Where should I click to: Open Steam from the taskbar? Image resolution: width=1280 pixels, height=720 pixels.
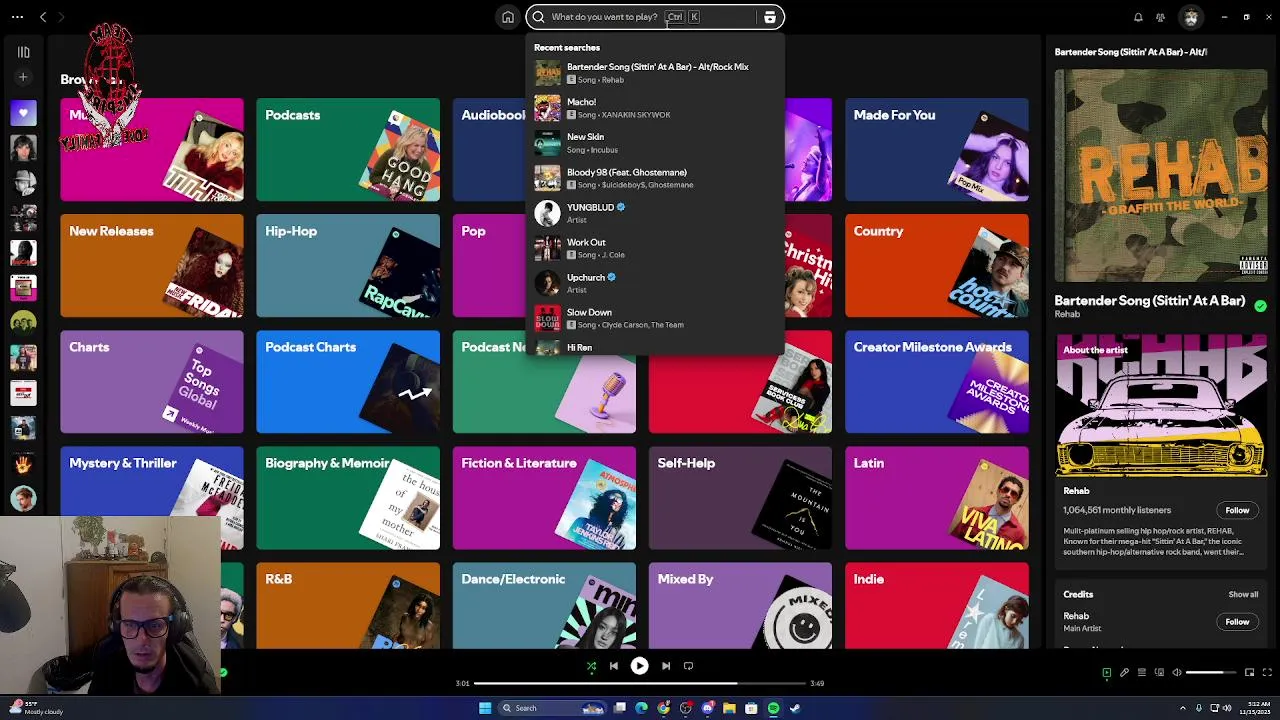(795, 708)
